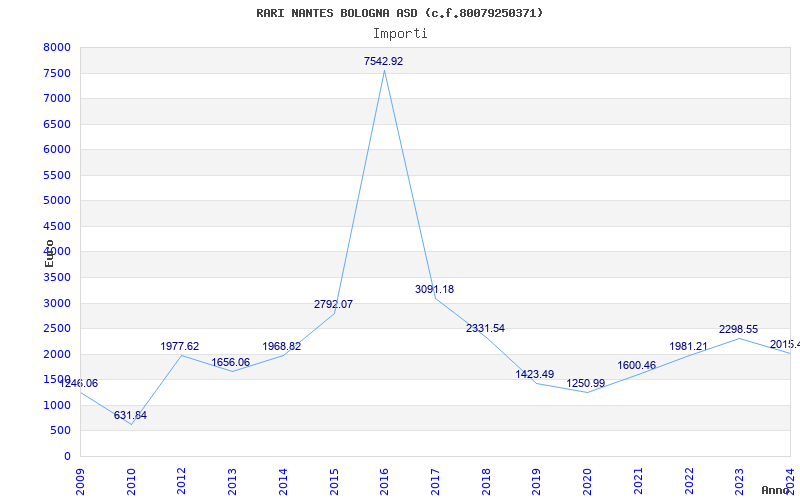Select the 7500 y-axis tick label
Image resolution: width=800 pixels, height=500 pixels.
click(x=57, y=73)
